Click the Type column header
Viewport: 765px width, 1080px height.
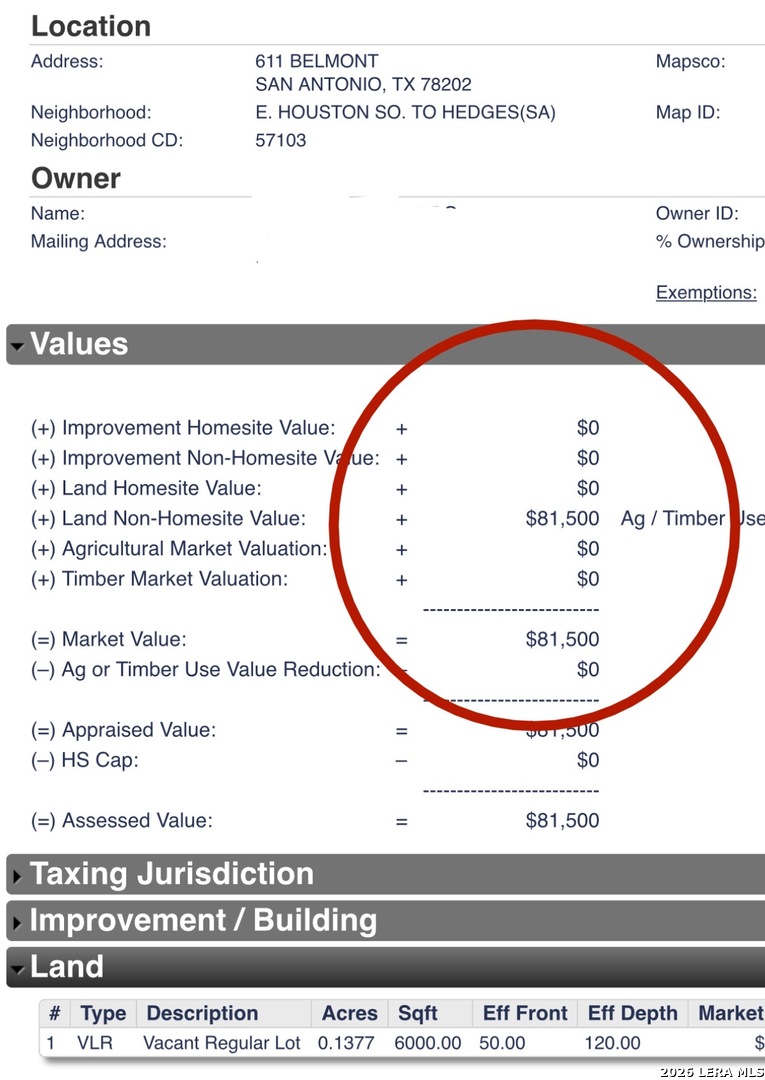point(104,1013)
